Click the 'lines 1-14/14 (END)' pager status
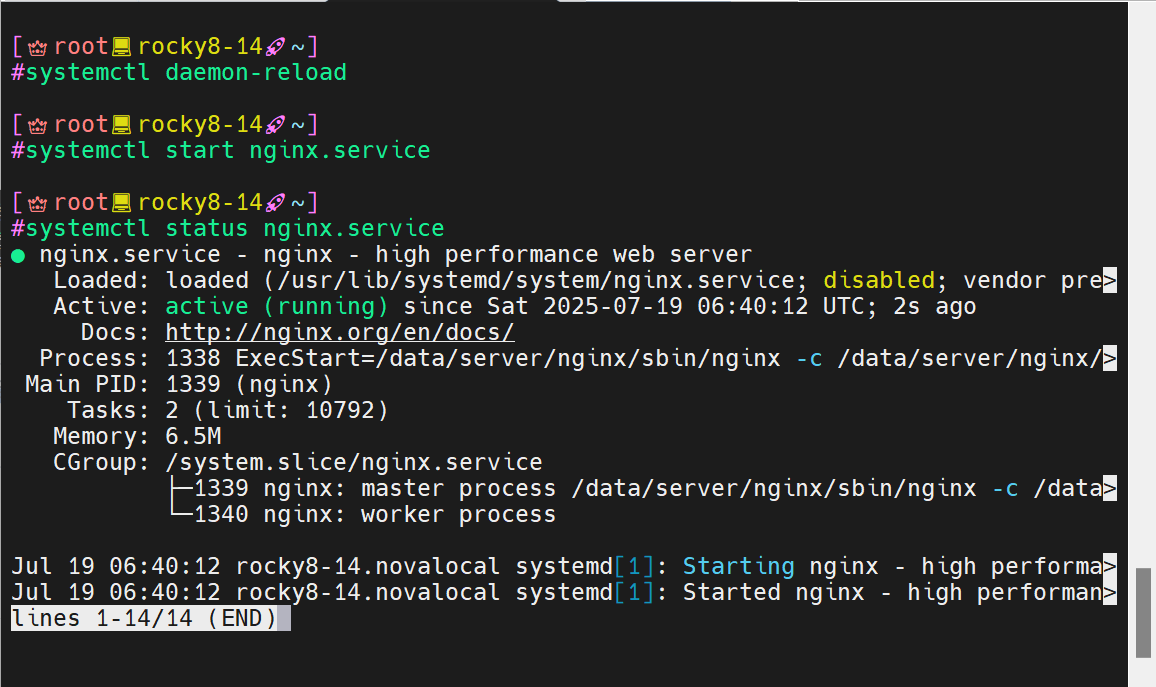 point(144,618)
